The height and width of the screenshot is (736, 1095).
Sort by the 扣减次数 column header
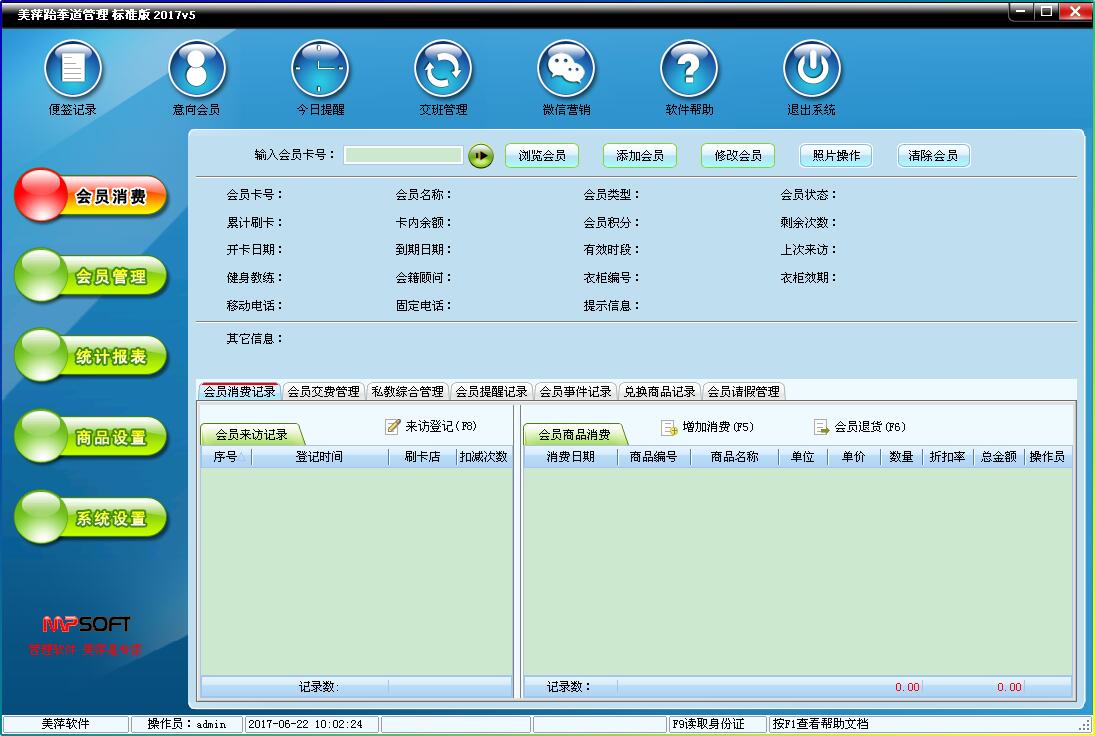(483, 457)
